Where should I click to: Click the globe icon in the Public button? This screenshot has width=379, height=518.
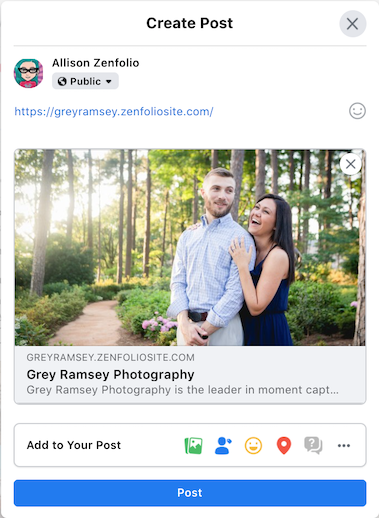point(62,81)
